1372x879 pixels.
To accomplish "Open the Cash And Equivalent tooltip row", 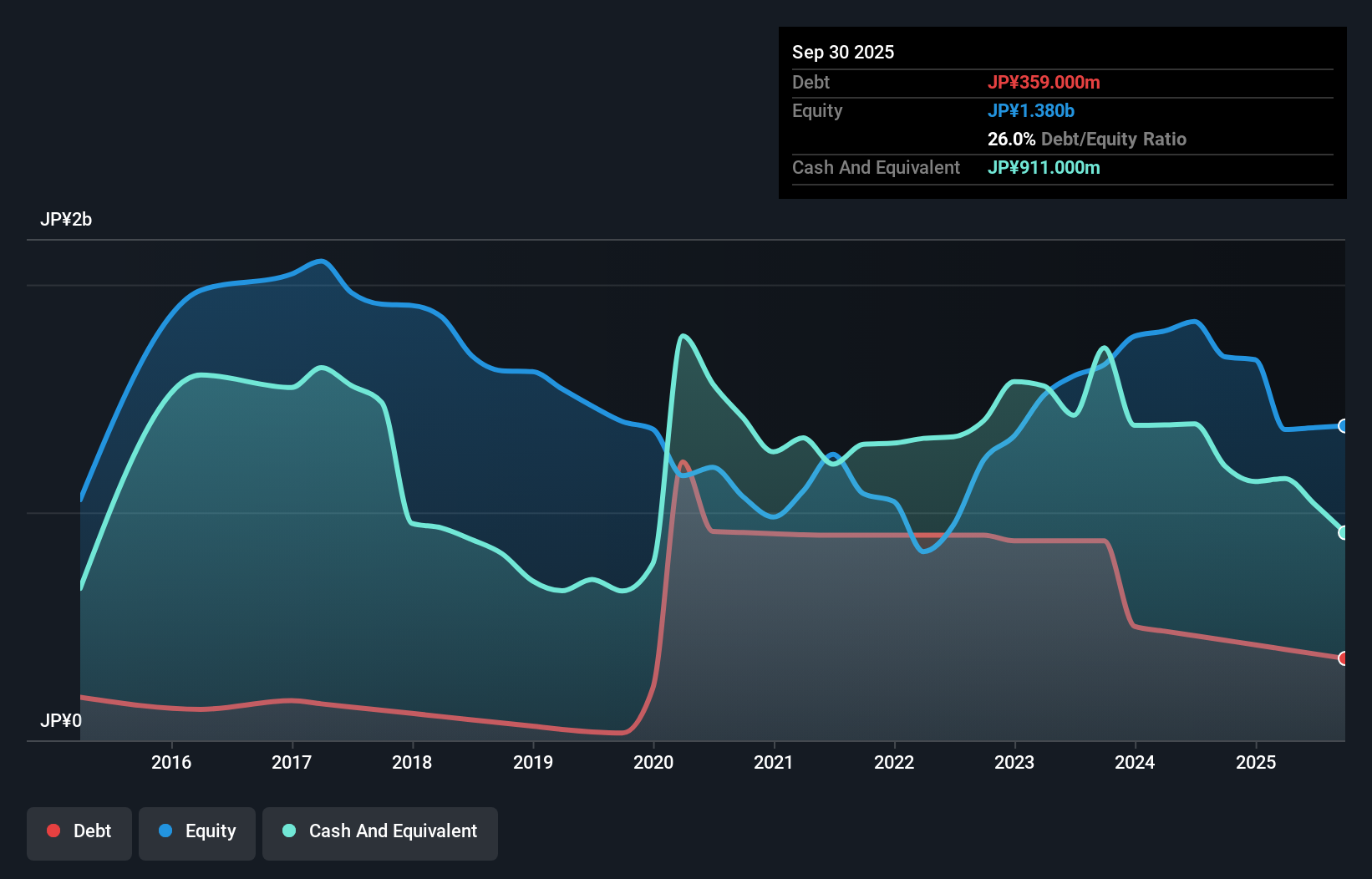I will point(876,167).
